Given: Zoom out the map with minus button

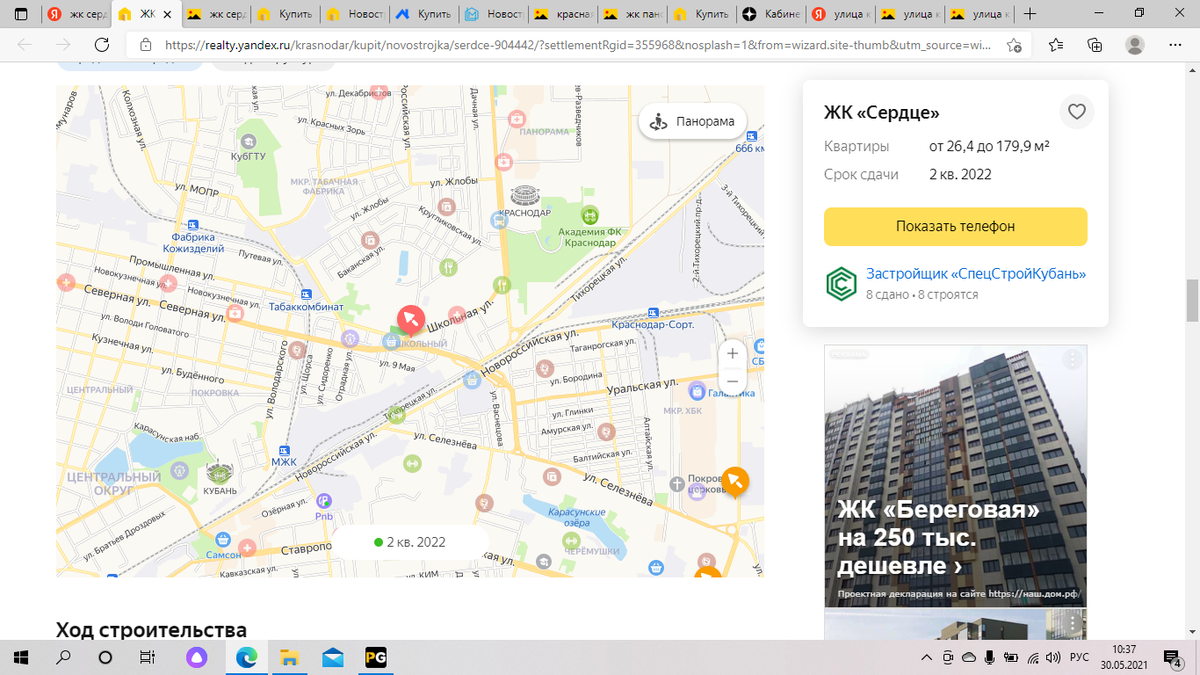Looking at the screenshot, I should 733,381.
